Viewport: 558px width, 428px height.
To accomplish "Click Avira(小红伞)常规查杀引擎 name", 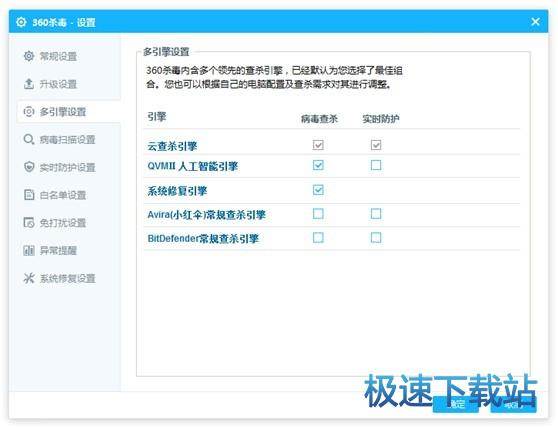I will pos(206,215).
